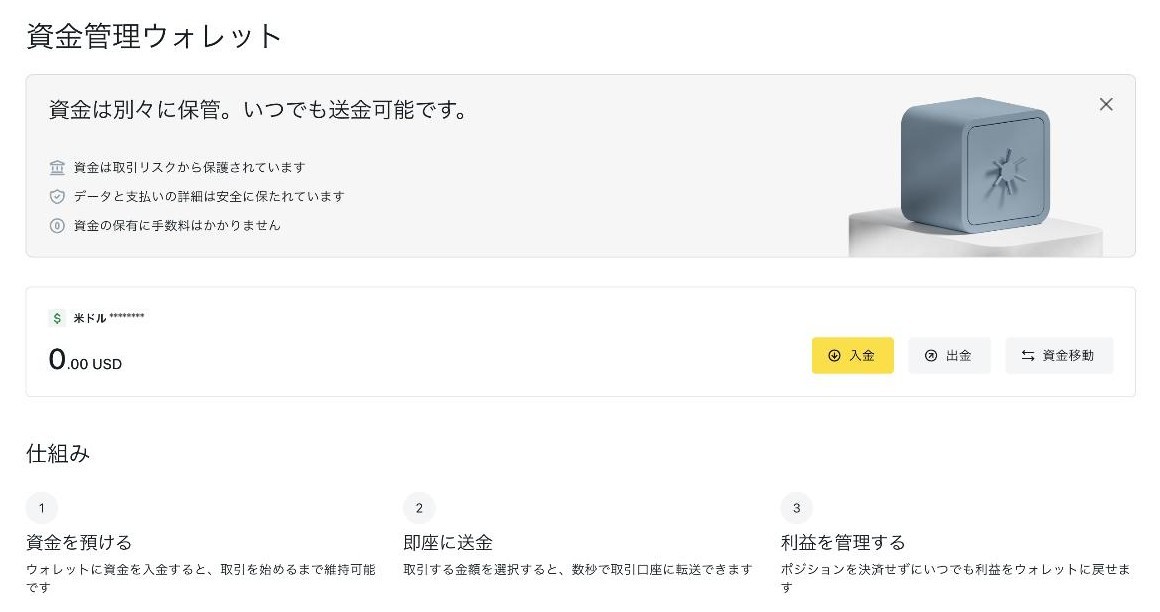Click the text データと支払いの詳細は安全に保たれています
Viewport: 1160px width, 612px height.
pyautogui.click(x=209, y=197)
